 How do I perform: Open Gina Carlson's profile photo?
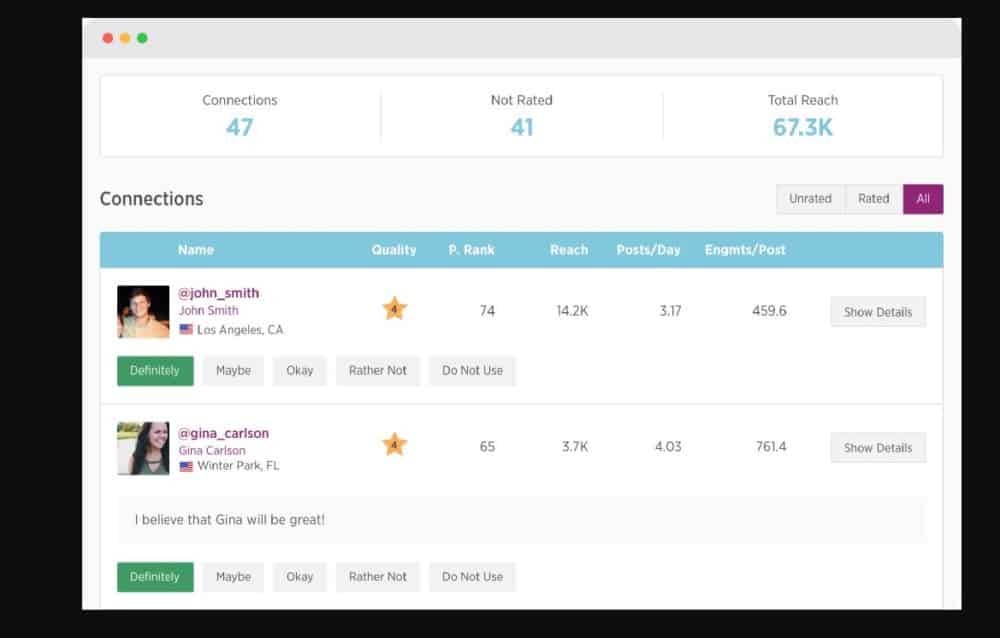pyautogui.click(x=143, y=448)
